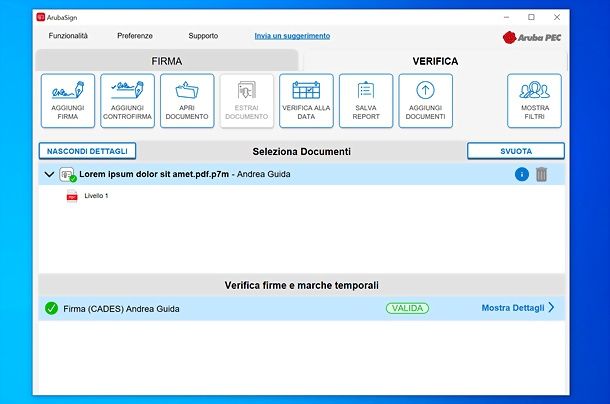Open the Preferenze menu
This screenshot has width=610, height=404.
click(x=135, y=36)
